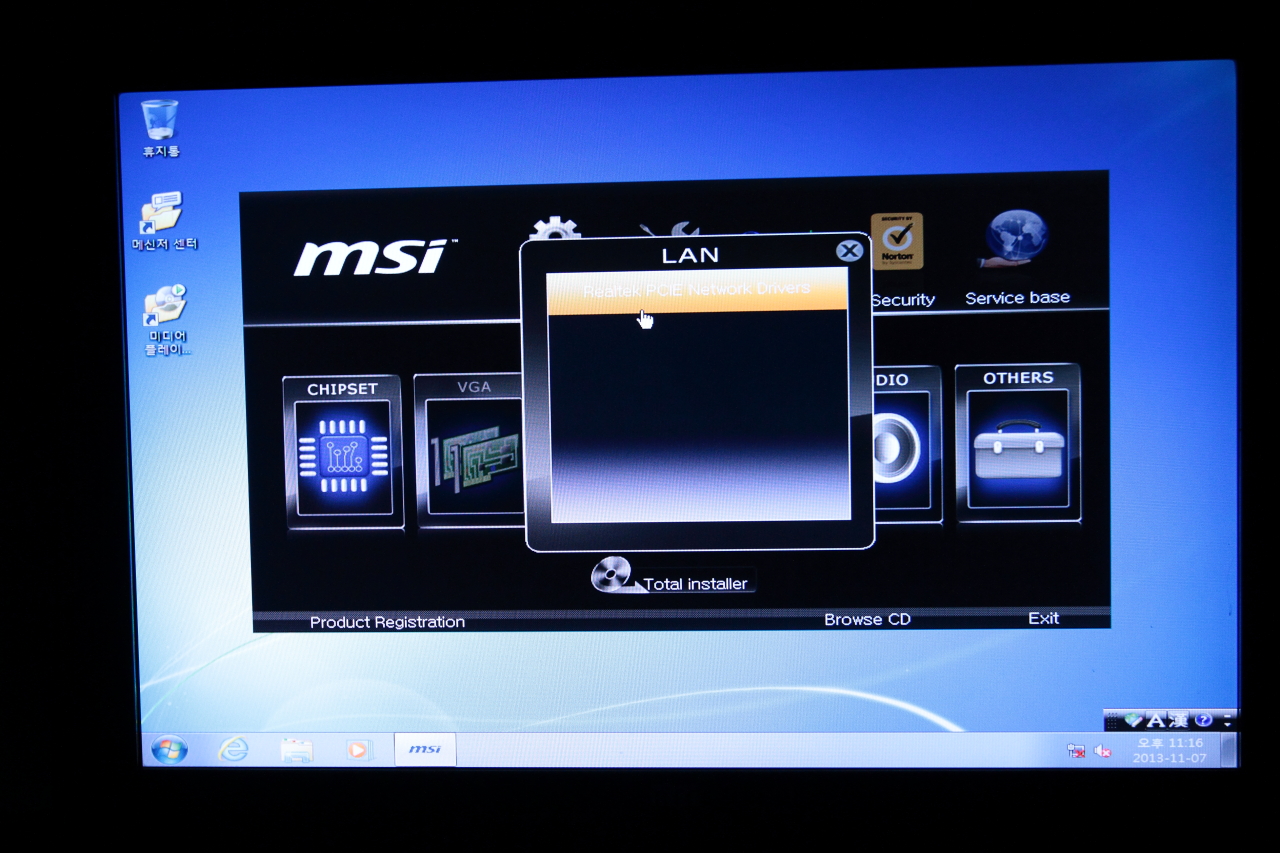Open the CHIPSET driver category

coord(343,451)
